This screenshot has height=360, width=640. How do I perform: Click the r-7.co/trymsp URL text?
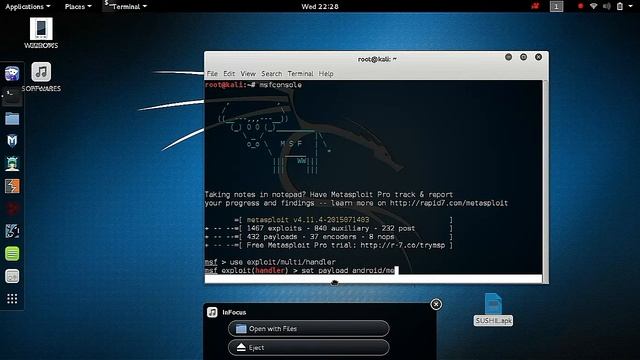click(x=403, y=245)
